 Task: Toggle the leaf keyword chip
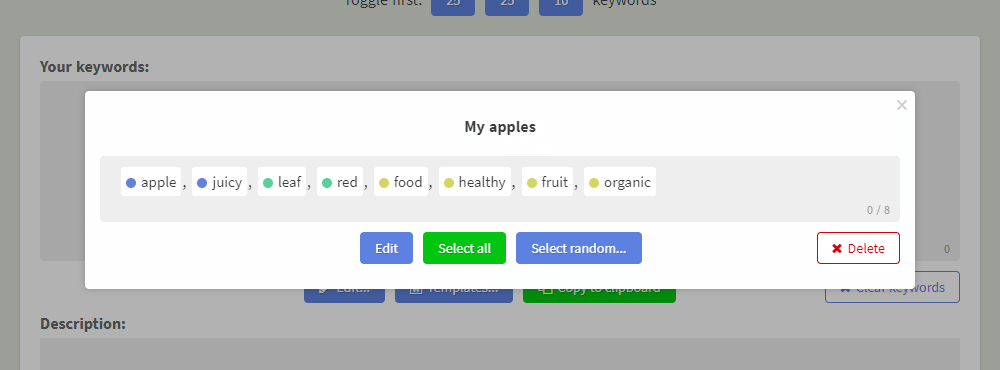tap(282, 182)
